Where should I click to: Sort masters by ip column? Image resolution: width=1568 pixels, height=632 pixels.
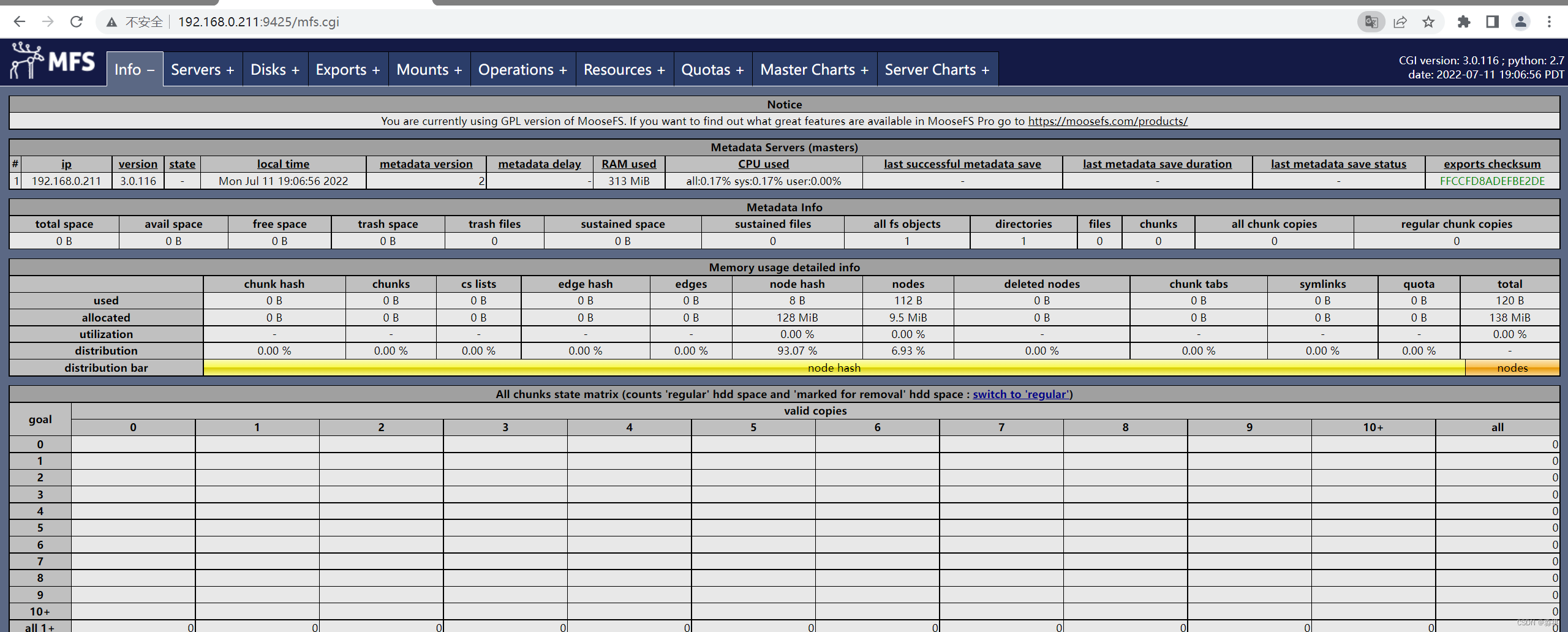click(x=66, y=164)
